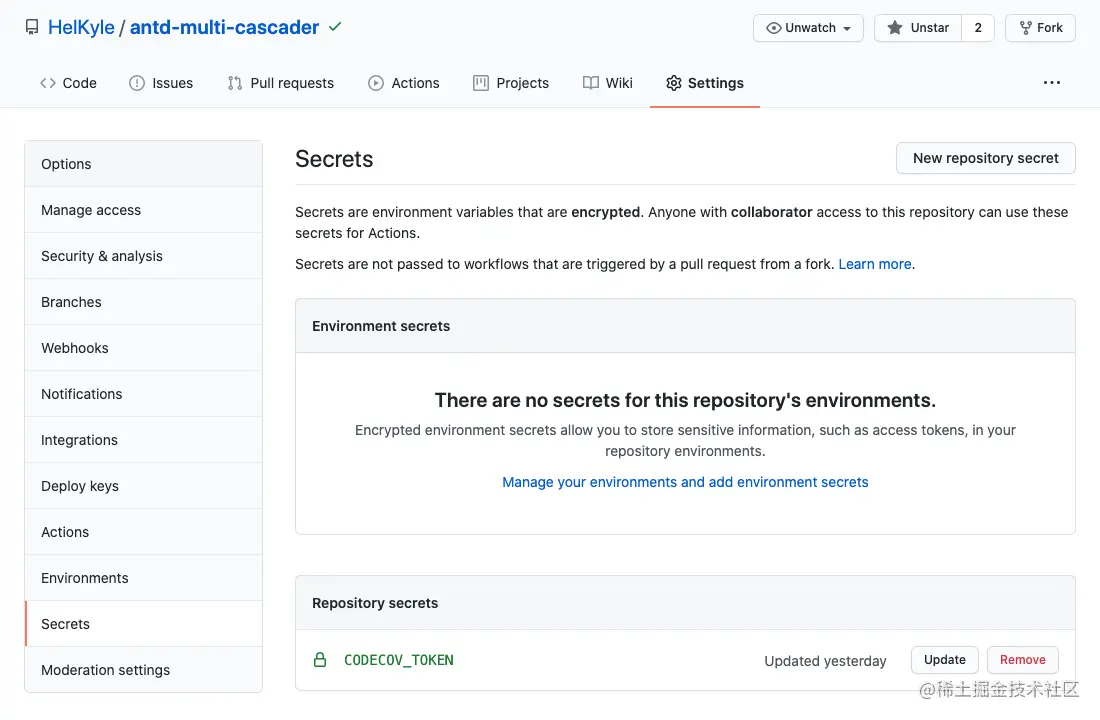Screen dimensions: 1100x720
Task: Follow the Learn more link
Action: click(x=875, y=264)
